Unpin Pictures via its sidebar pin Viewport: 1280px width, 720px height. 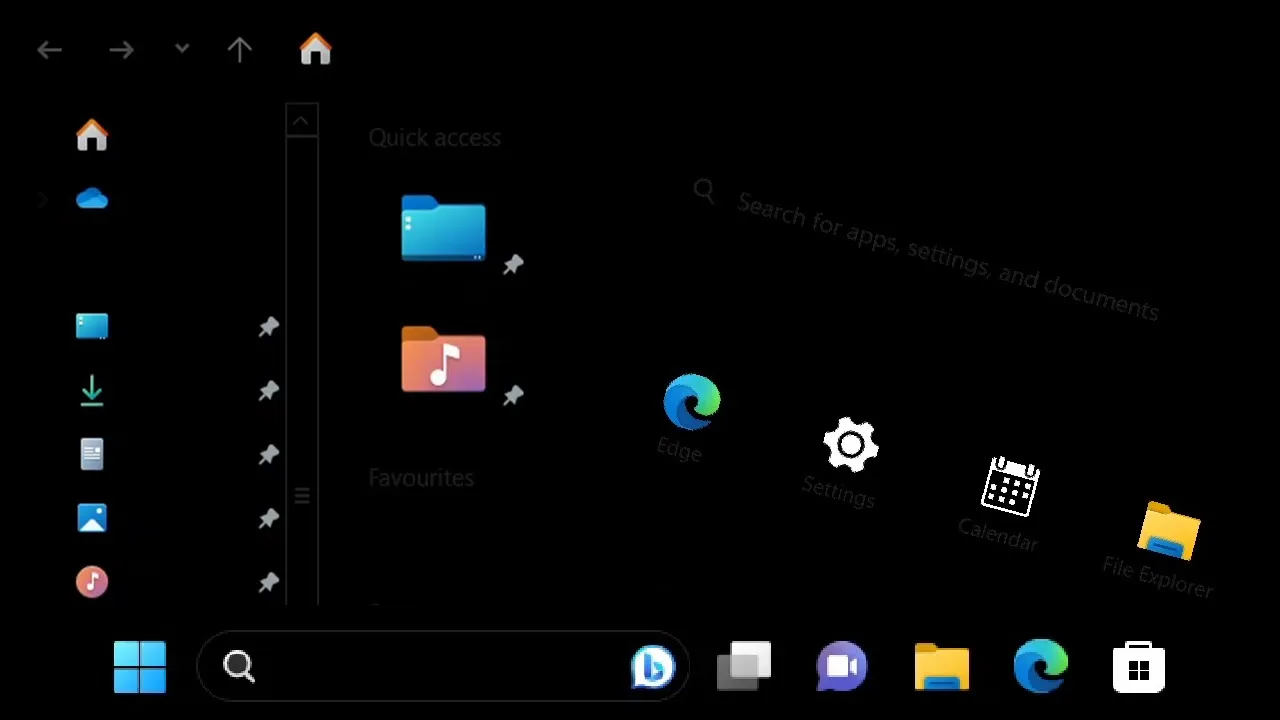(268, 519)
